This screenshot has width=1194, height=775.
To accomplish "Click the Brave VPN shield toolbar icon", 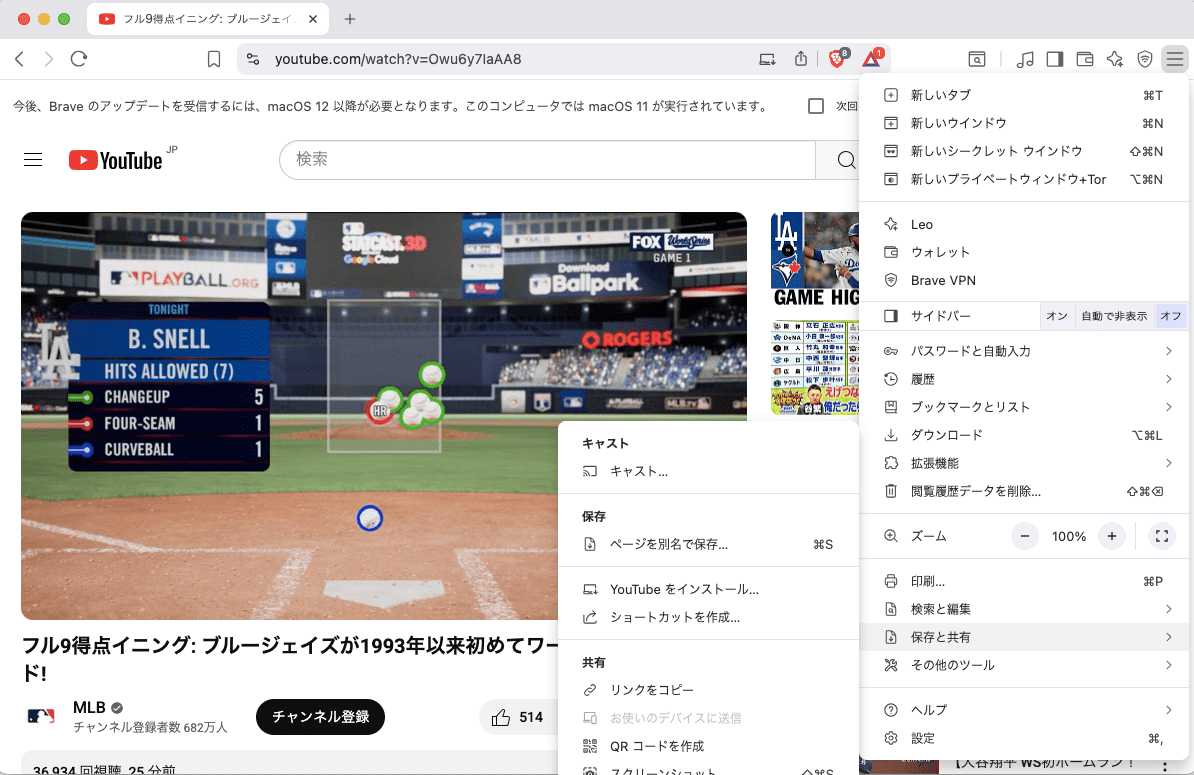I will coord(1145,59).
